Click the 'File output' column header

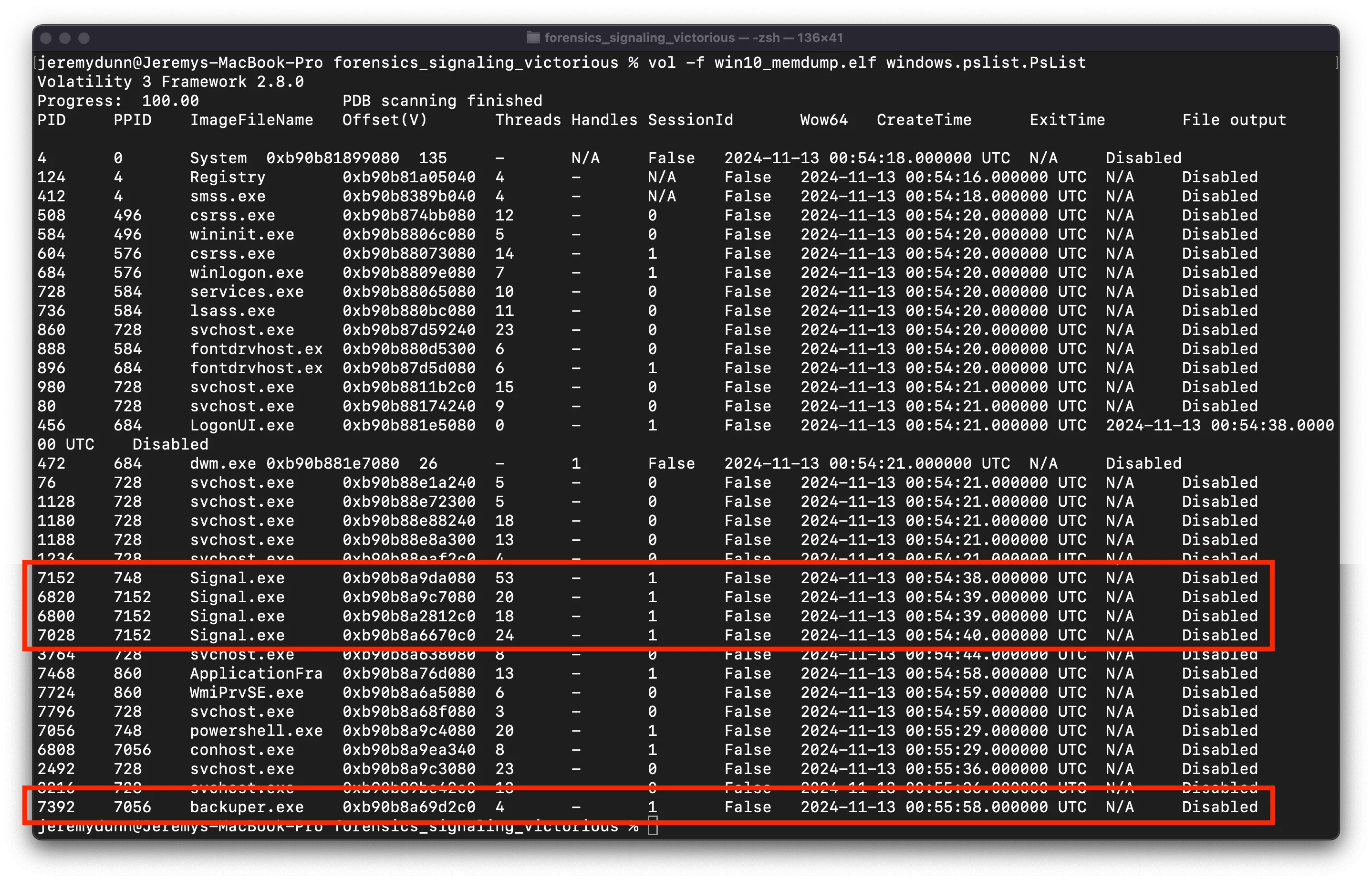point(1234,120)
